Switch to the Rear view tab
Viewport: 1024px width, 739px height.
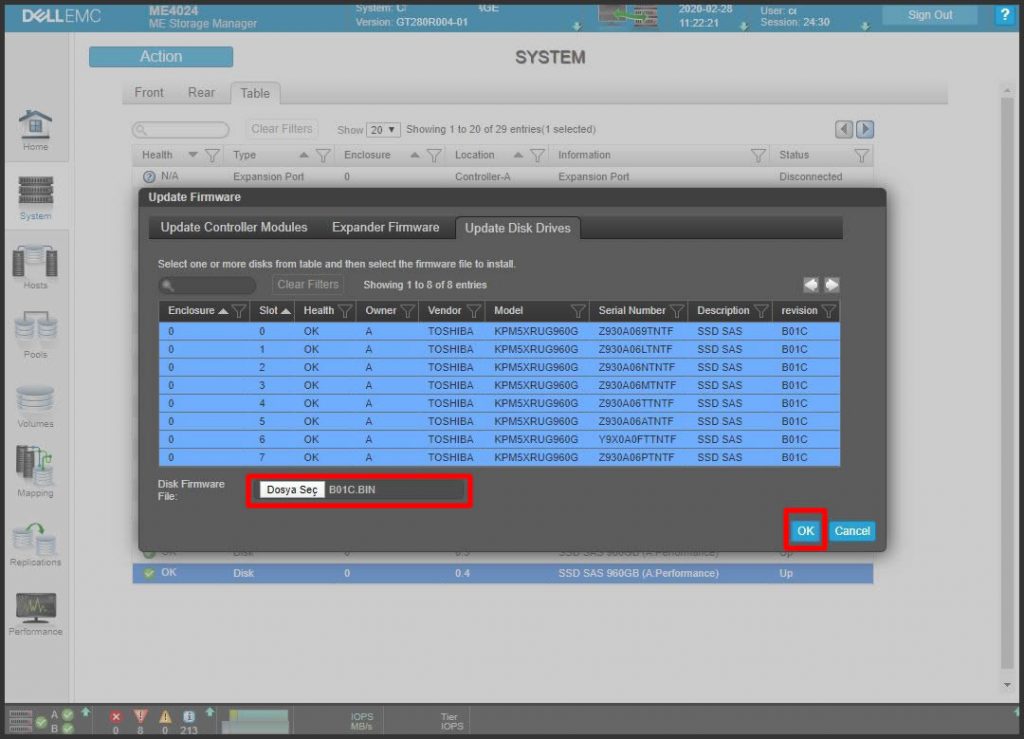pyautogui.click(x=201, y=93)
